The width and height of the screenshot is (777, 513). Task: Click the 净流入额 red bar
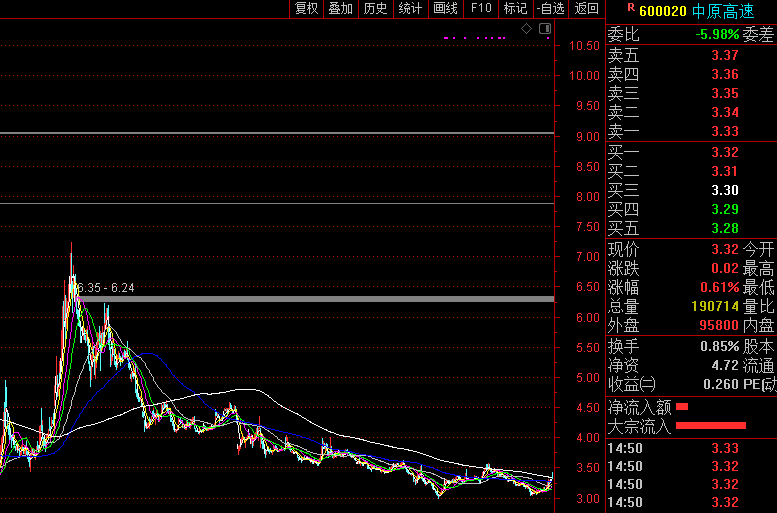pos(683,407)
